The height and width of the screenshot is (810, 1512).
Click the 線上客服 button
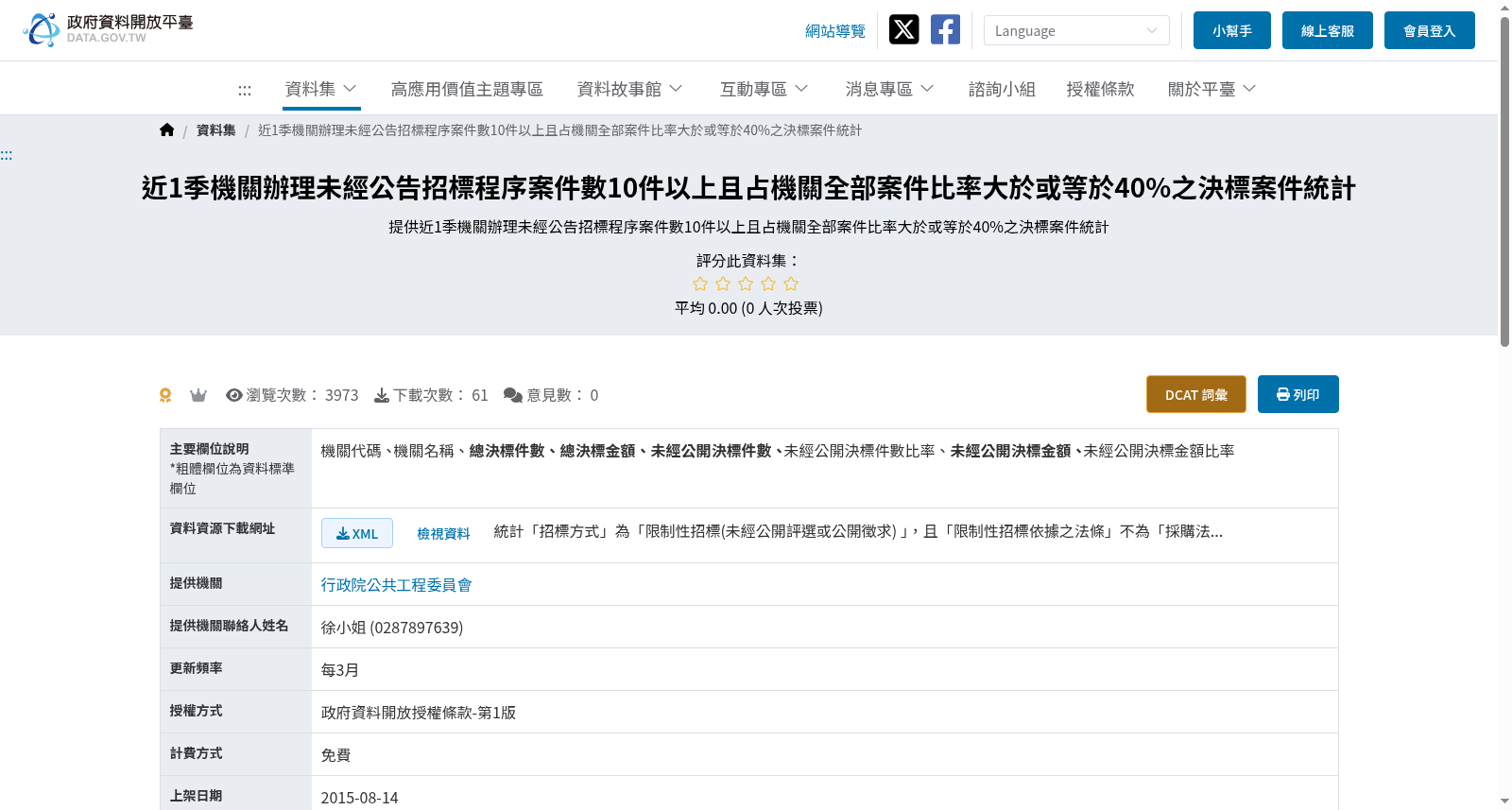tap(1328, 30)
